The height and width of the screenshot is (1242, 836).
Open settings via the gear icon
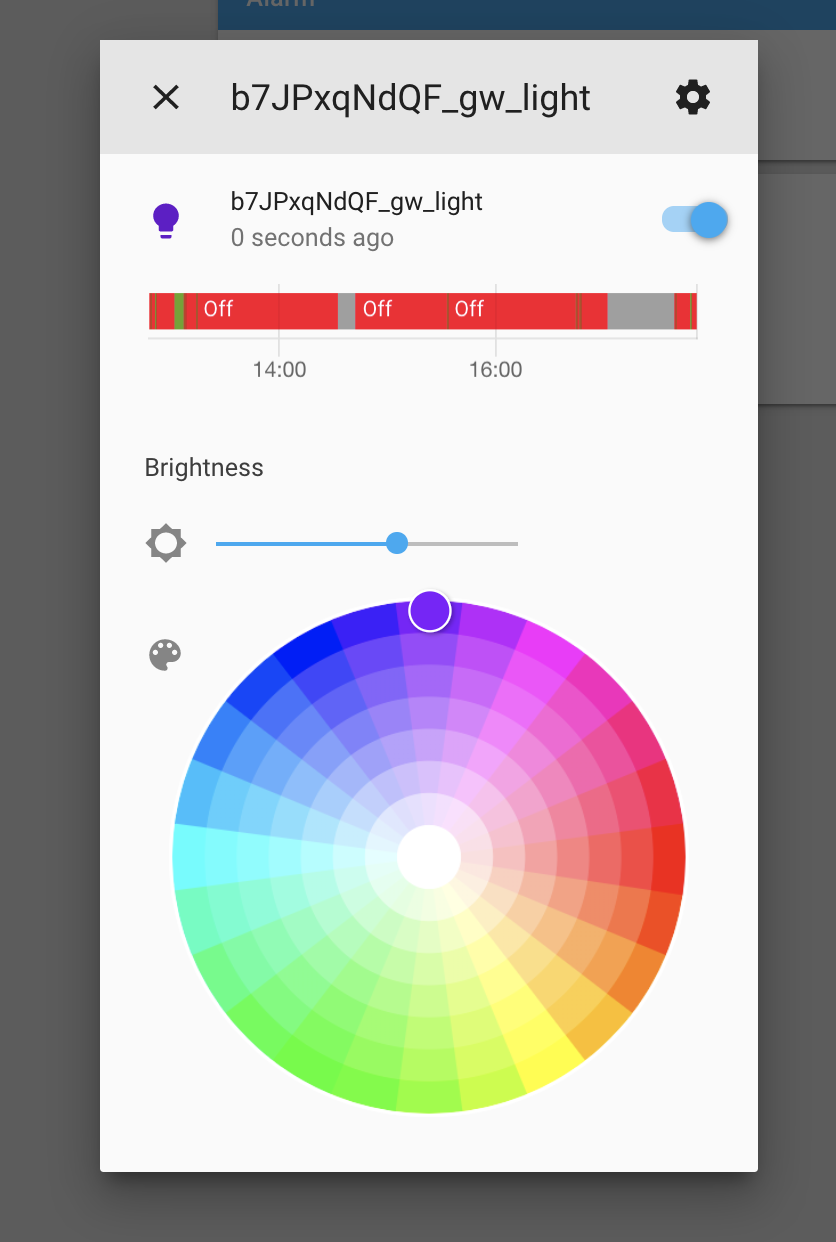pos(693,97)
